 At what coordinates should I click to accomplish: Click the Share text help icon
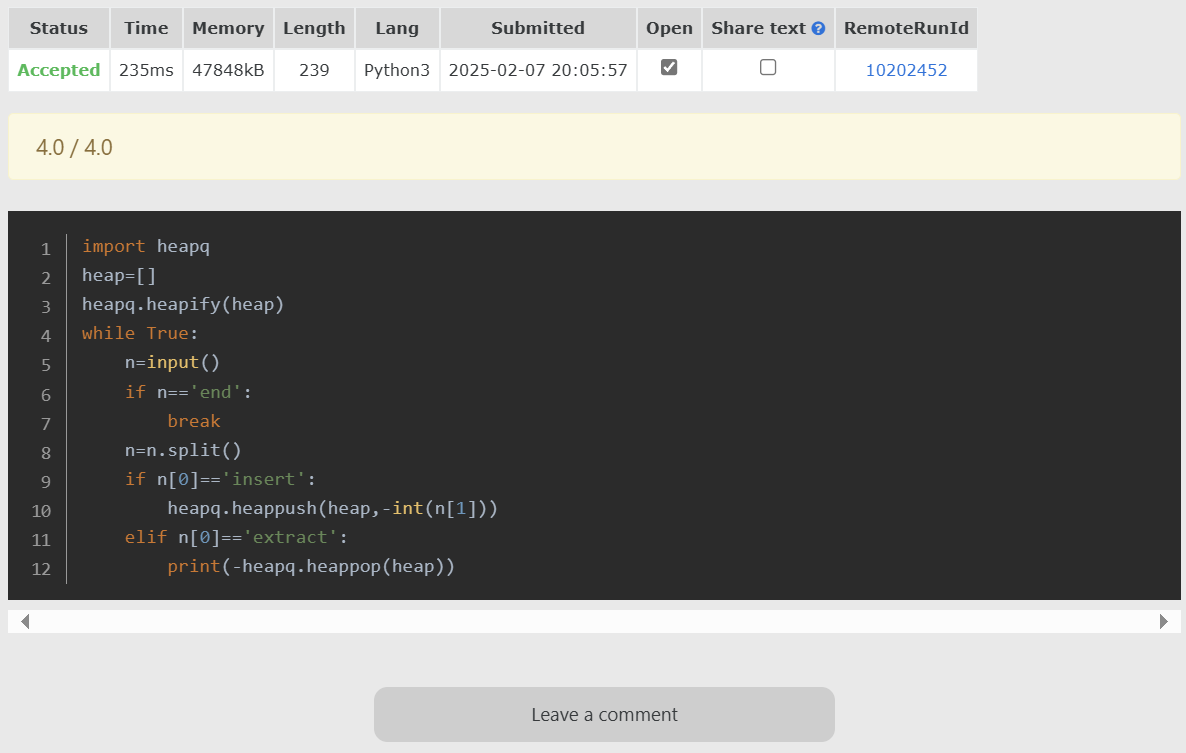819,29
